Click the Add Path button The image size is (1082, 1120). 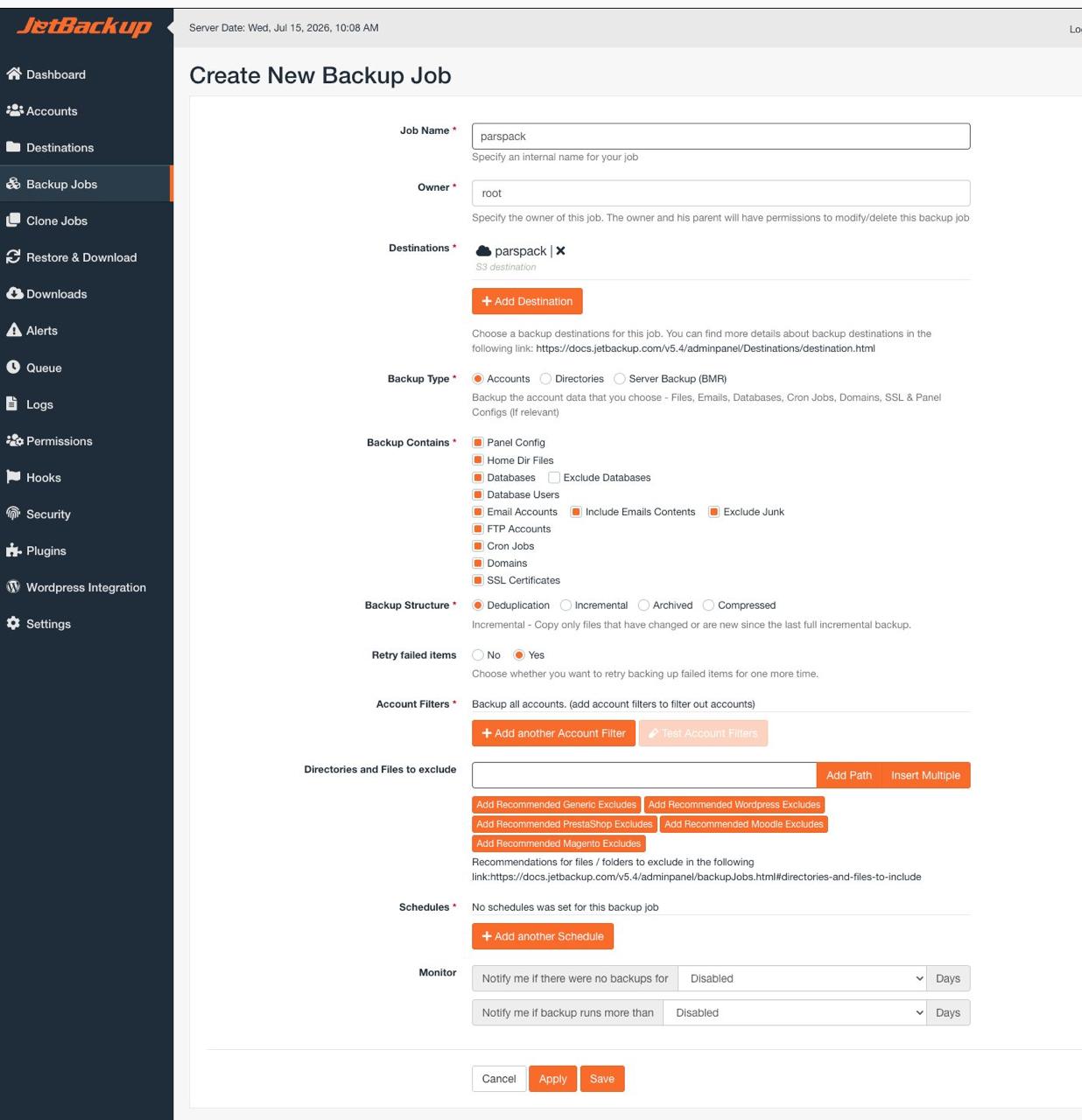click(849, 775)
